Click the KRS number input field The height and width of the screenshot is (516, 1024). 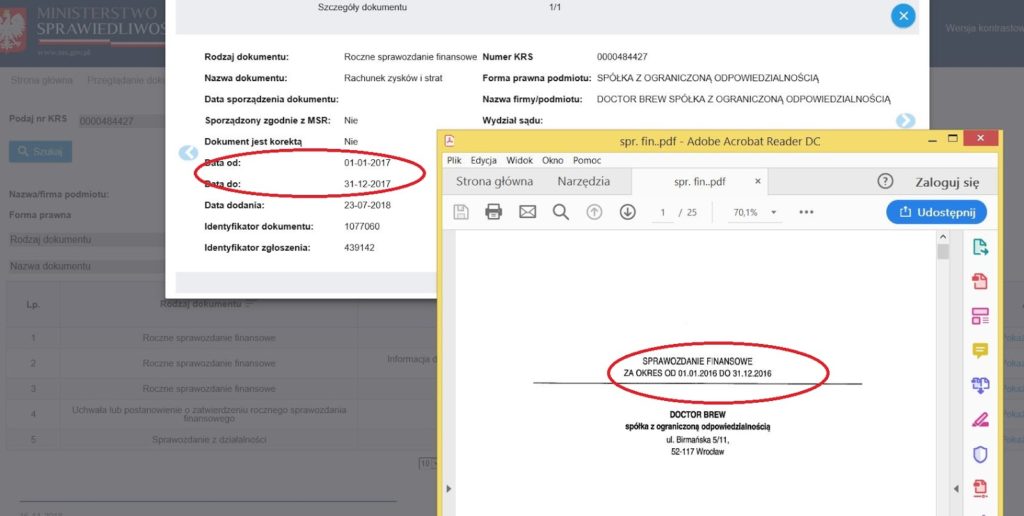coord(121,121)
